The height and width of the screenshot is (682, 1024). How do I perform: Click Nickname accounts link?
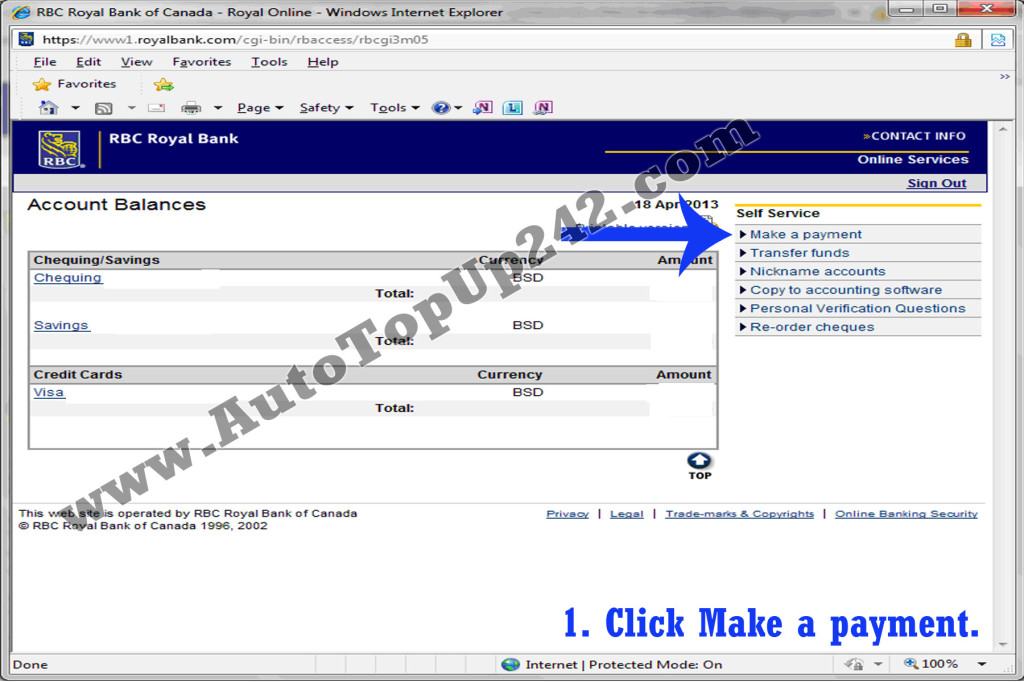tap(817, 271)
